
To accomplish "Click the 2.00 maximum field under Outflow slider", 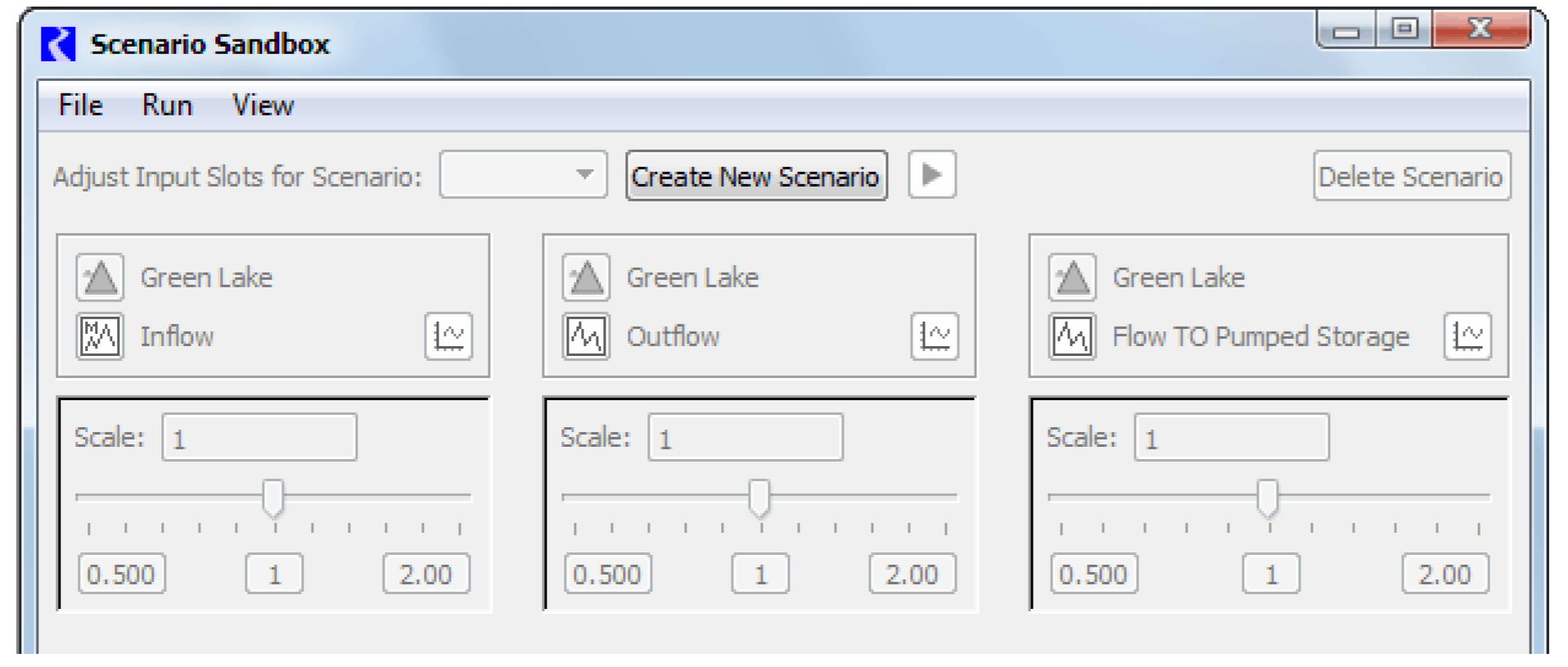I will (x=912, y=574).
